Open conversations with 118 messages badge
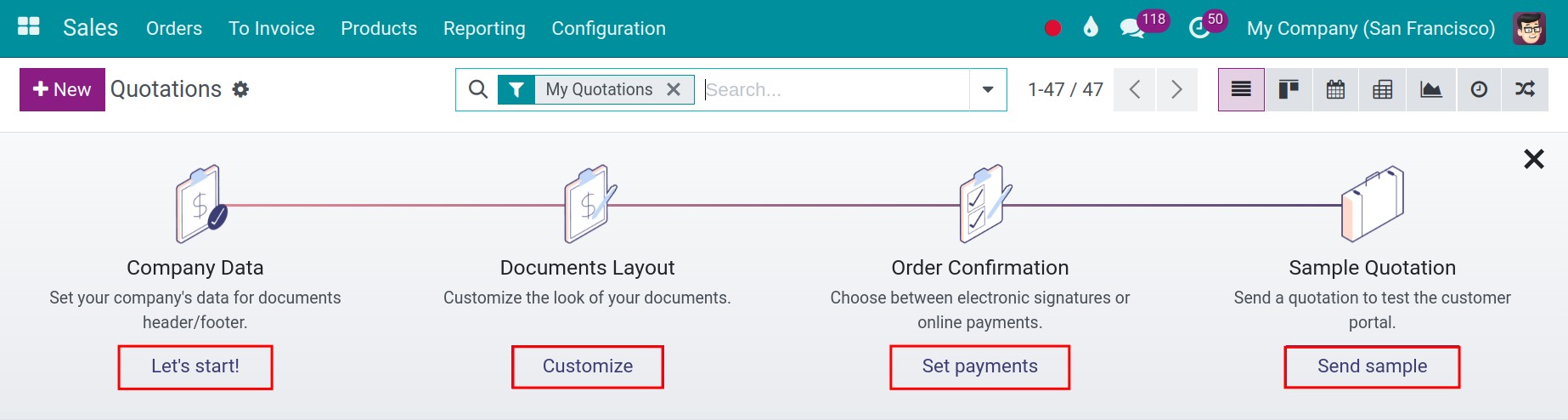The height and width of the screenshot is (420, 1568). [x=1142, y=26]
